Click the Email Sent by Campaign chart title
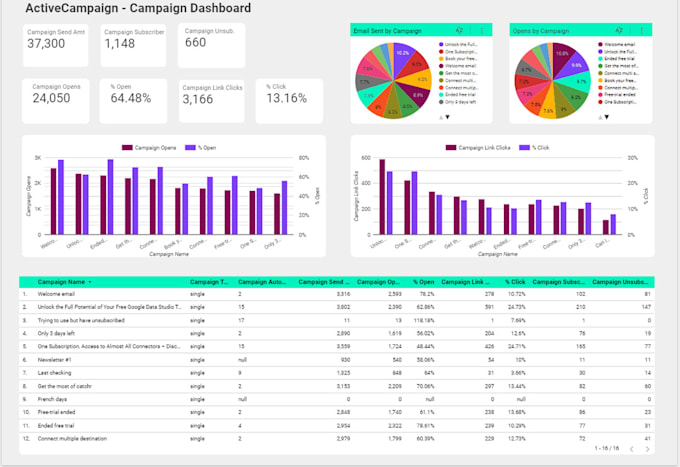The height and width of the screenshot is (467, 680). [x=387, y=31]
